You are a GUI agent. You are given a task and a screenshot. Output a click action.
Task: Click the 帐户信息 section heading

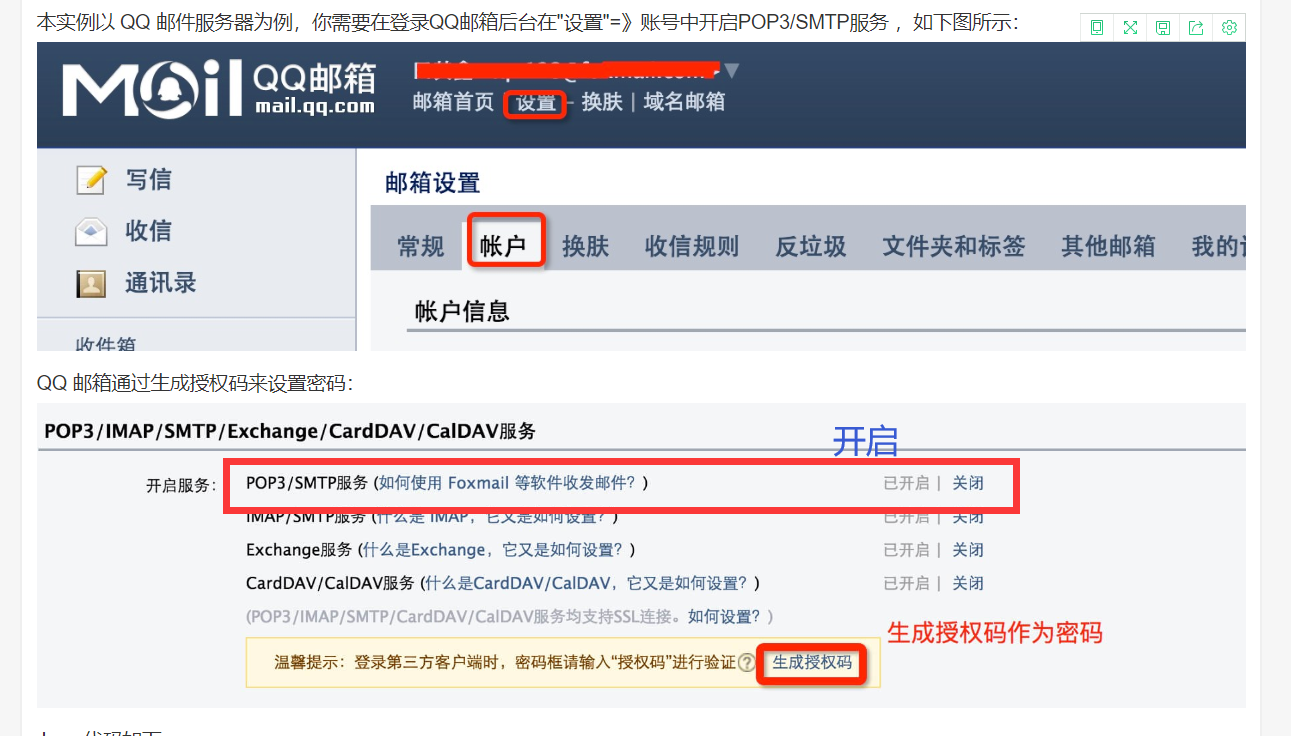(462, 312)
